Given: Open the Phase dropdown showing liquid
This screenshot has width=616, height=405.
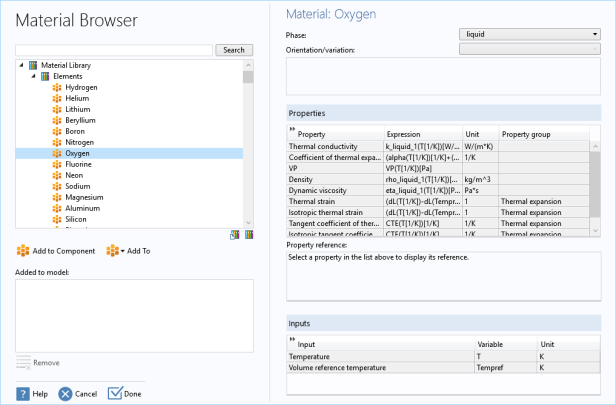Looking at the screenshot, I should coord(529,34).
